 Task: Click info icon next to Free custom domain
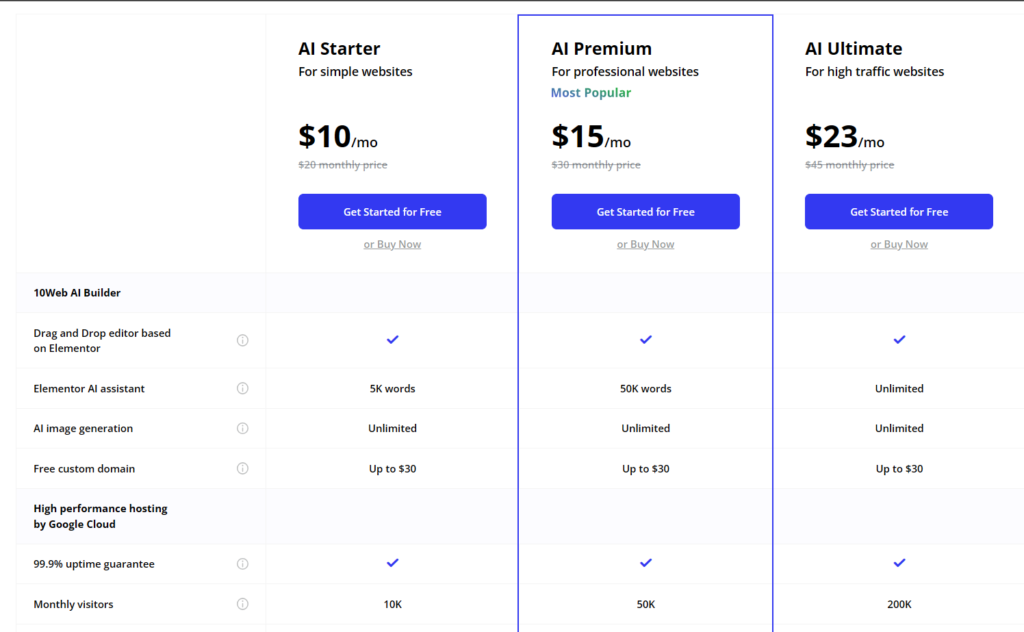click(x=242, y=469)
